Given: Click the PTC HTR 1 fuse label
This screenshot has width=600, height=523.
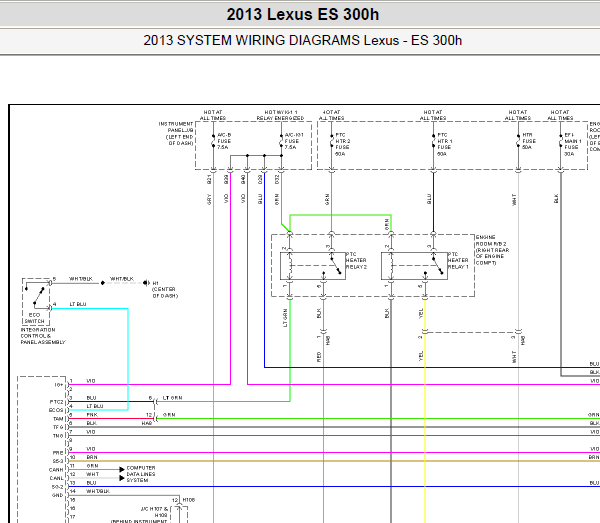Looking at the screenshot, I should coord(445,144).
